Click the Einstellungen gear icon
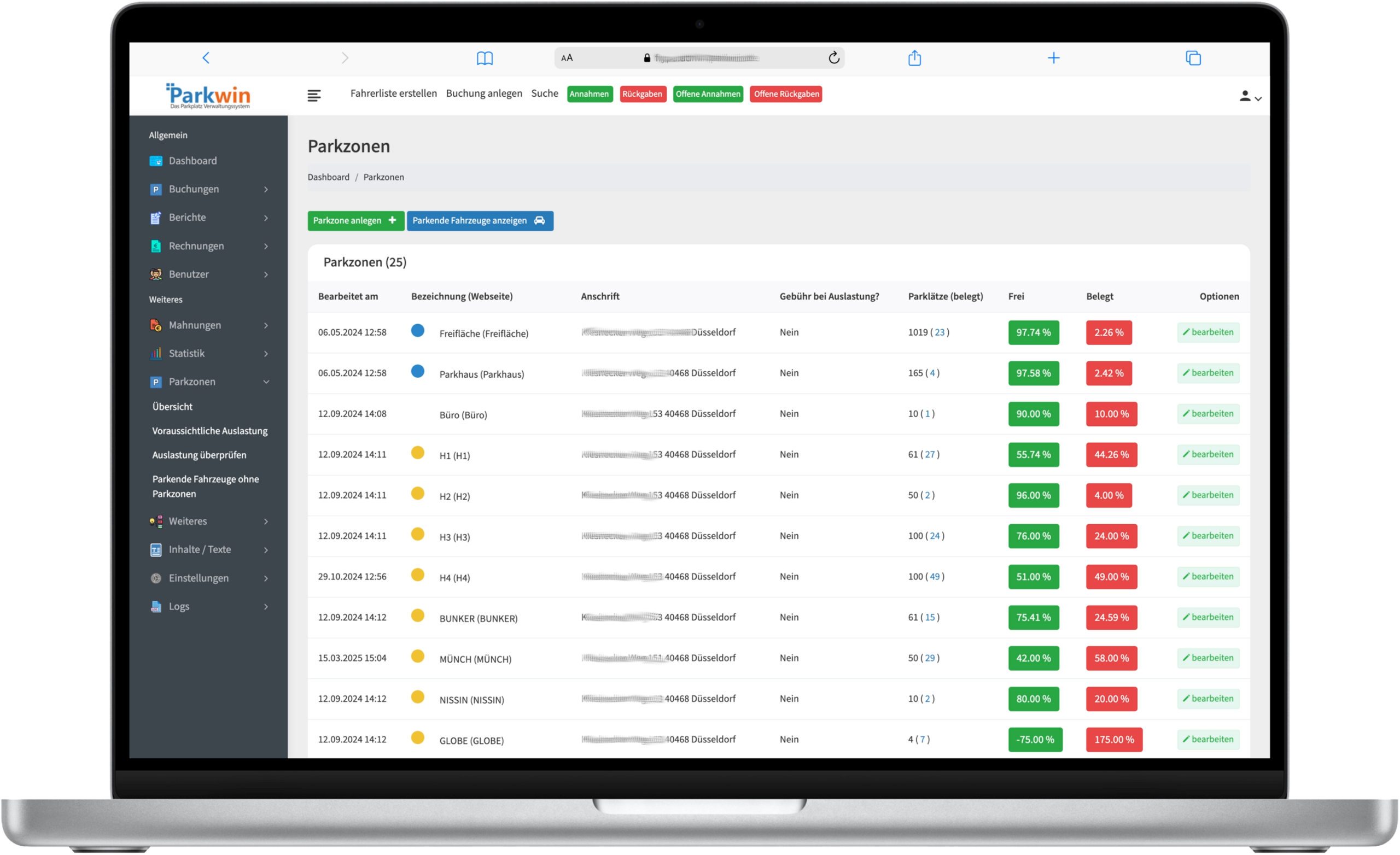Viewport: 1400px width, 855px height. [x=156, y=578]
